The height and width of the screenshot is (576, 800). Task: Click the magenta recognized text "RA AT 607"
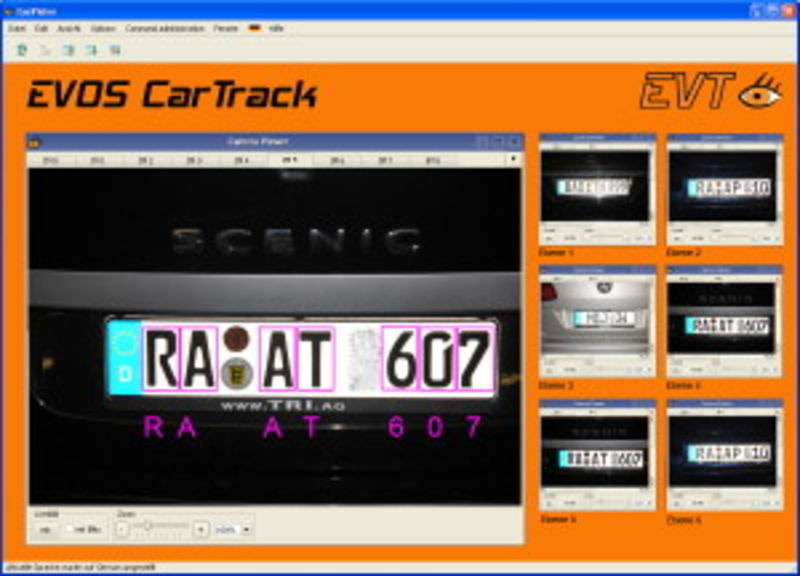tap(313, 427)
